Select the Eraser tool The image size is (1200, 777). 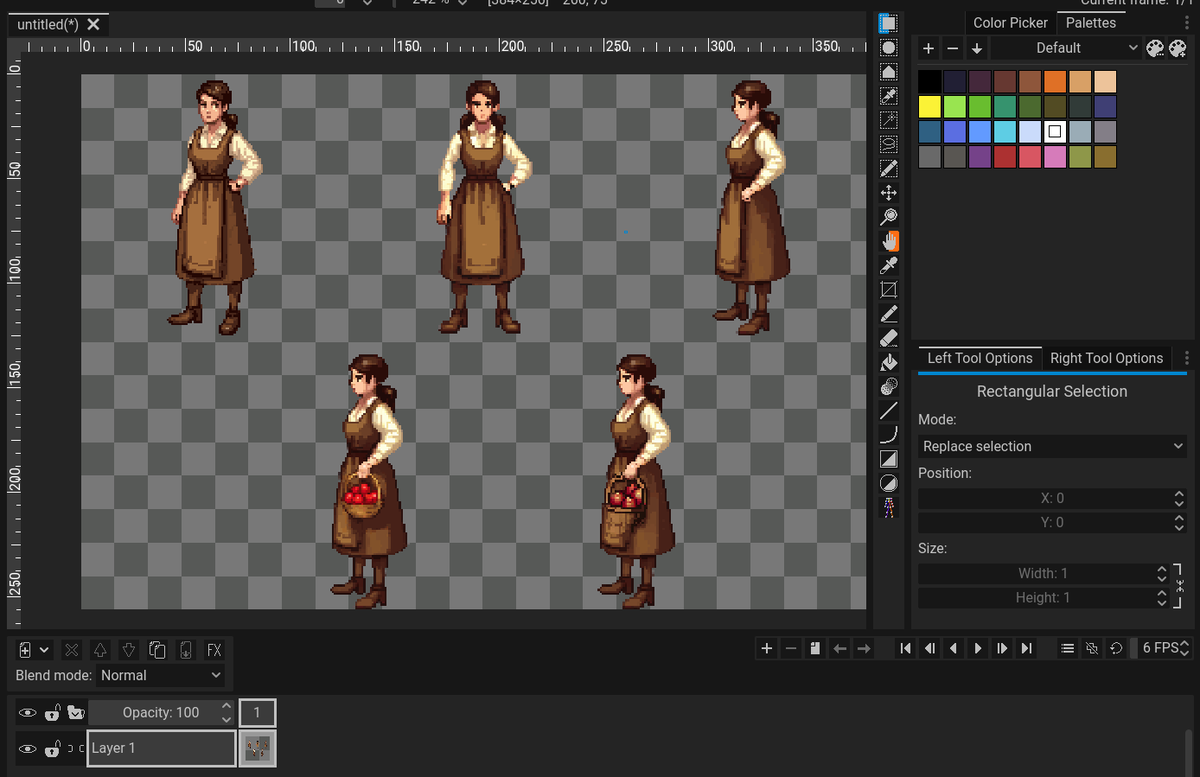point(888,338)
